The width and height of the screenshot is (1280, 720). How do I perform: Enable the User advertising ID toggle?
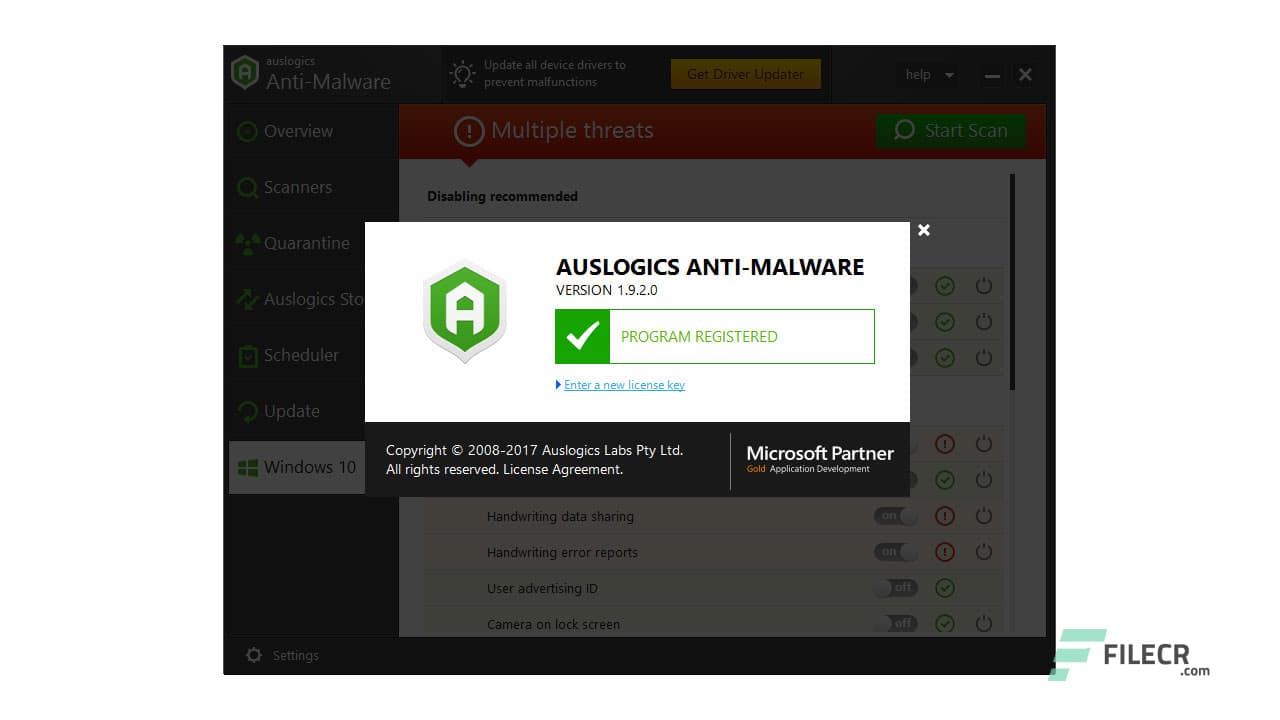pyautogui.click(x=897, y=588)
